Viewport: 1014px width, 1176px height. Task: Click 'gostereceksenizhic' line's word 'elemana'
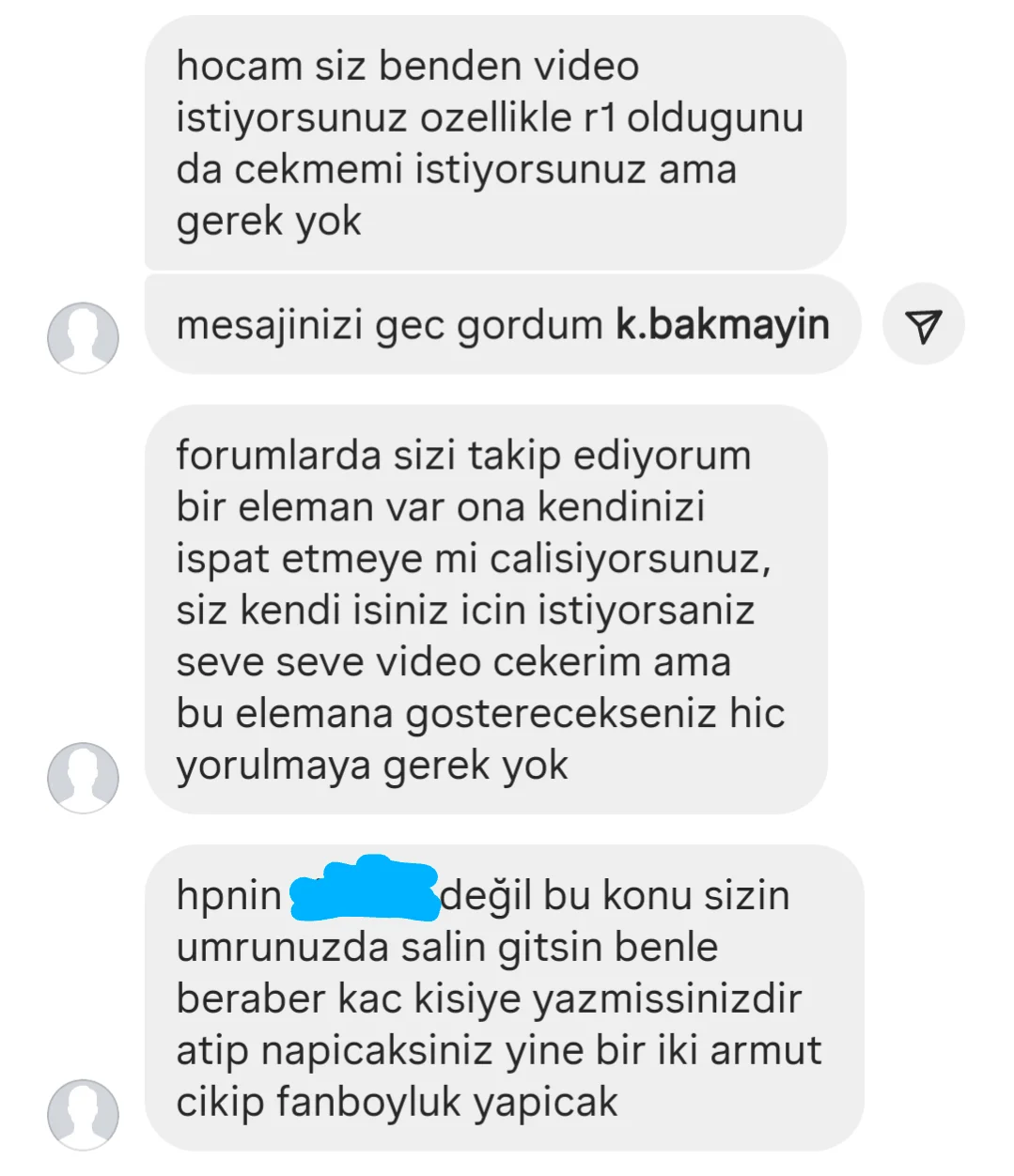[314, 714]
